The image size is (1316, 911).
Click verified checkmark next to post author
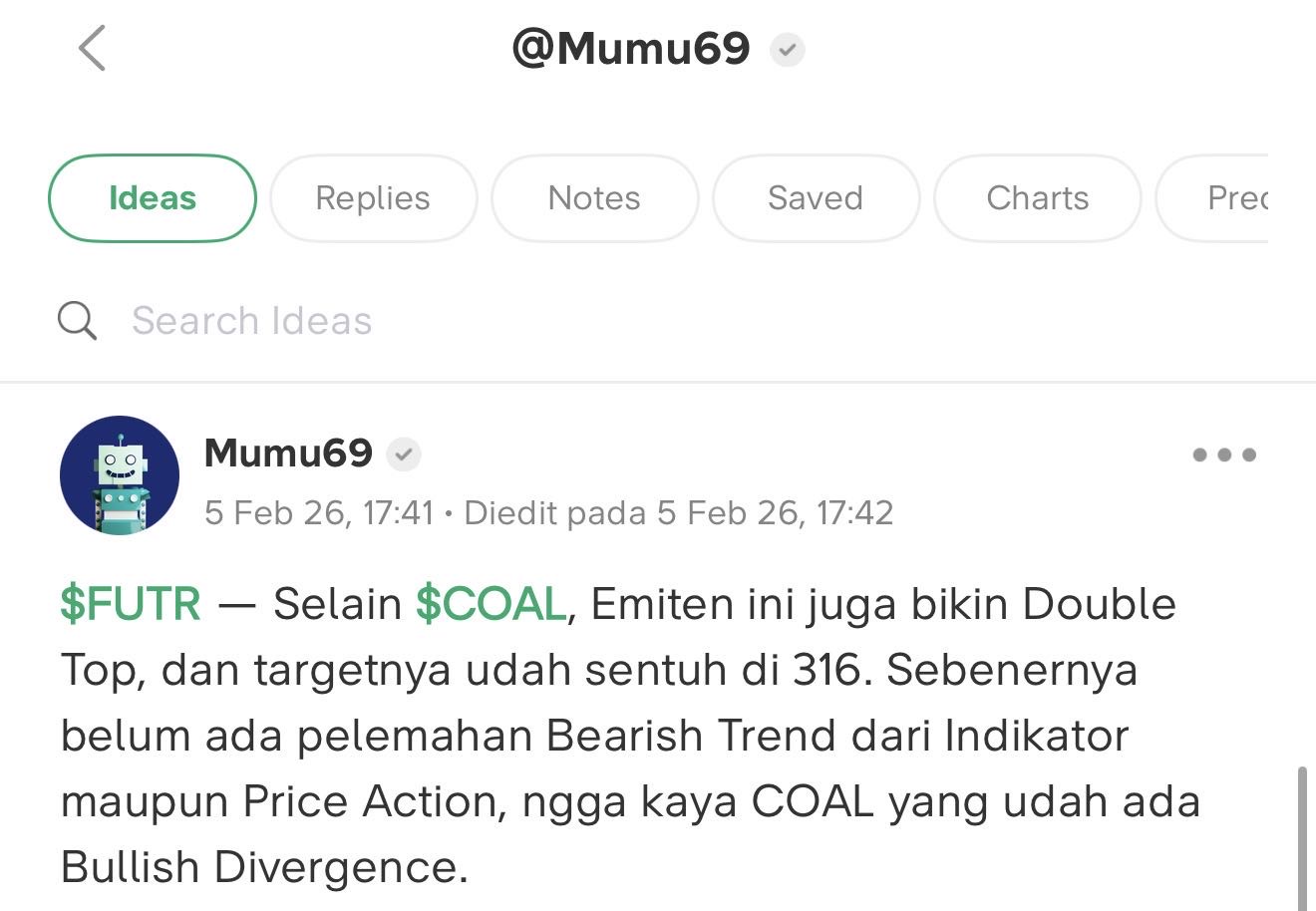pyautogui.click(x=403, y=455)
